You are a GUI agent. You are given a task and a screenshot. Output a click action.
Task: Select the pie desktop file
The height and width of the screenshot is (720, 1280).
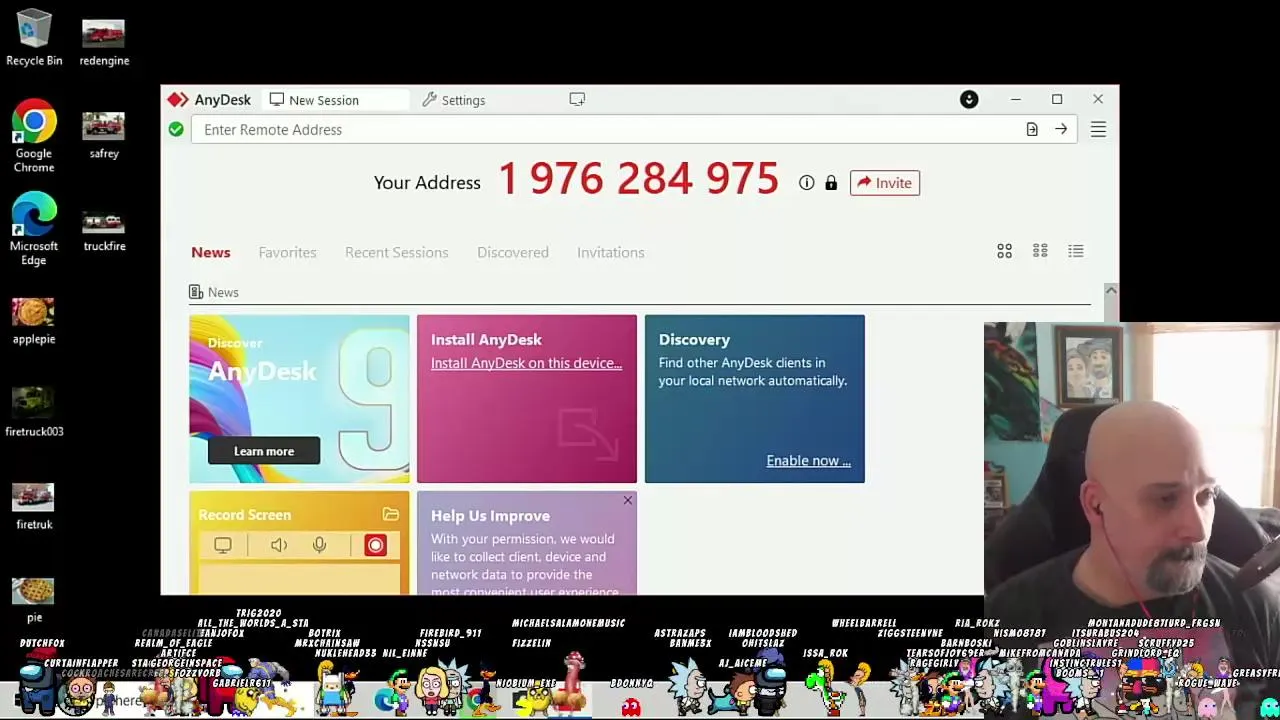click(34, 599)
